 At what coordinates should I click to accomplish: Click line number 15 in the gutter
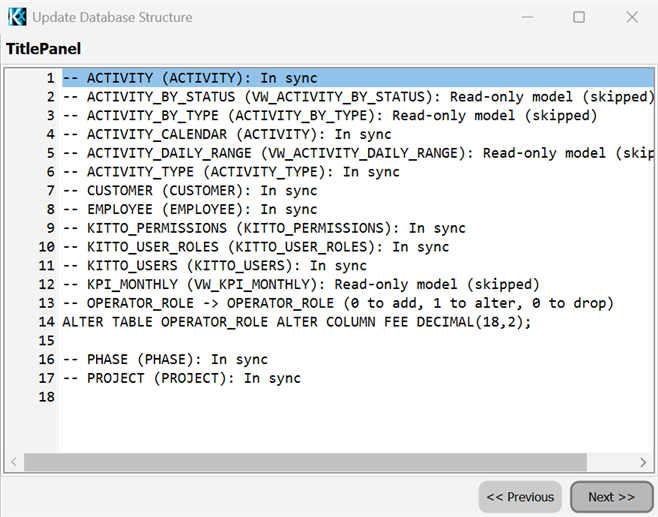click(x=47, y=340)
